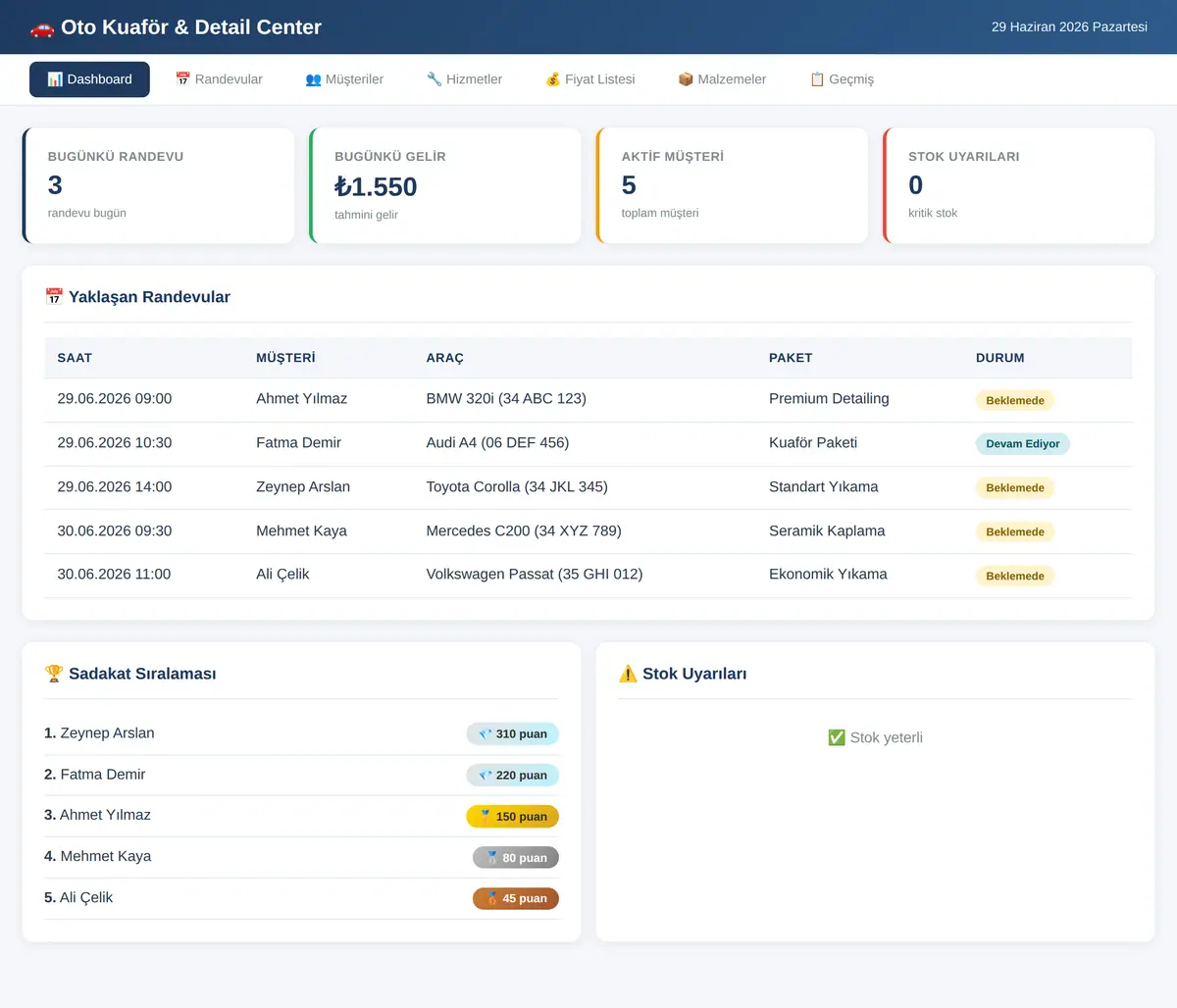
Task: Select the Bugünkü Gelir stat card
Action: click(445, 185)
